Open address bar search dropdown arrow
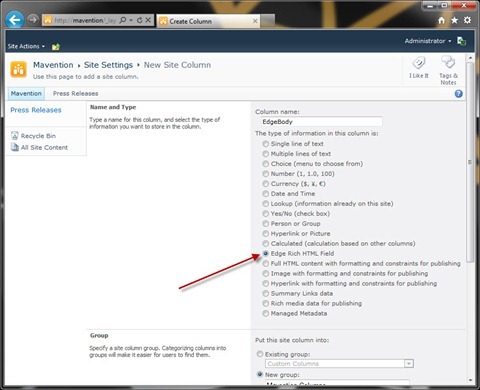This screenshot has width=480, height=390. [131, 20]
